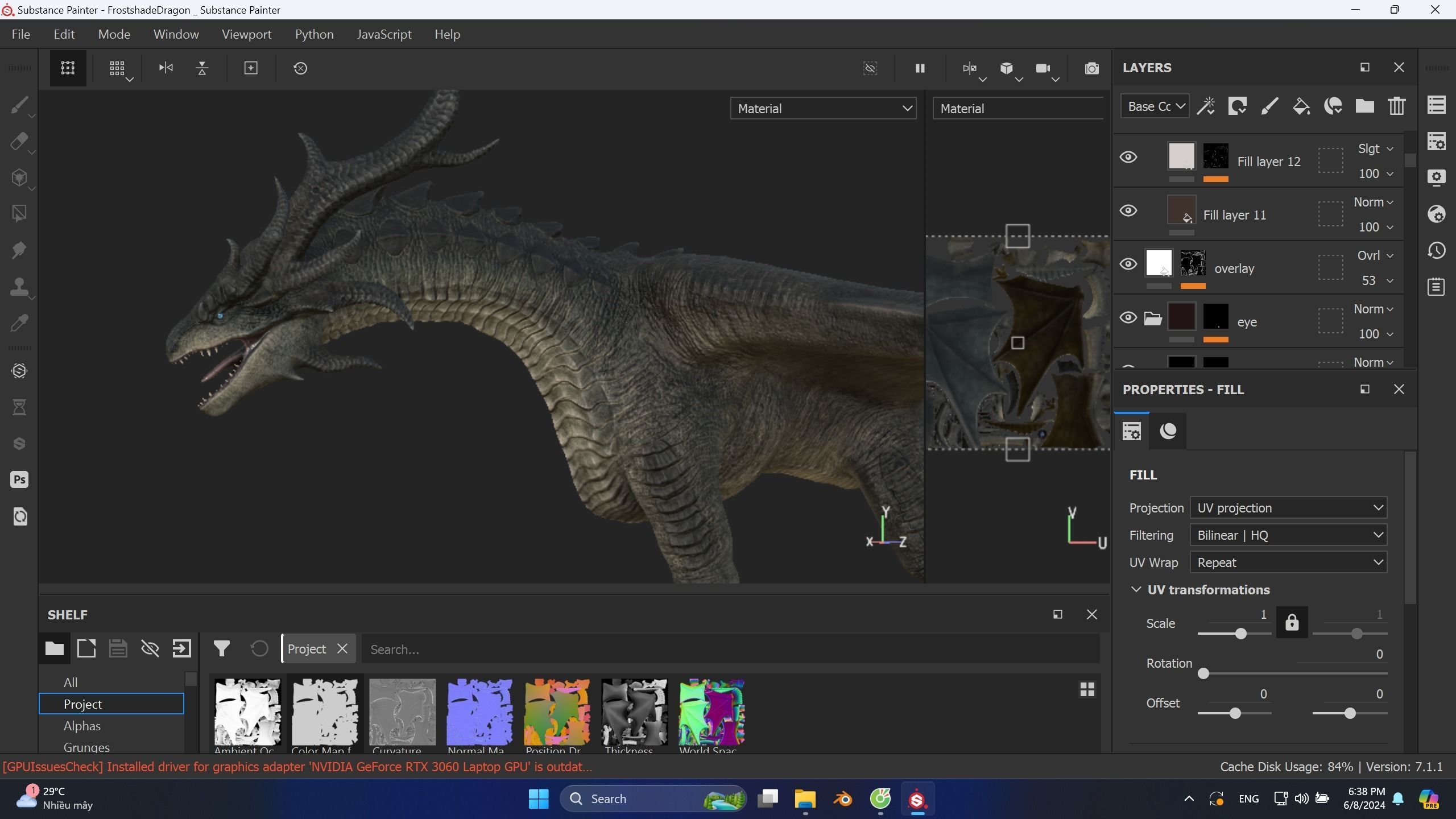Switch shelf to grid view icon

[x=1087, y=689]
